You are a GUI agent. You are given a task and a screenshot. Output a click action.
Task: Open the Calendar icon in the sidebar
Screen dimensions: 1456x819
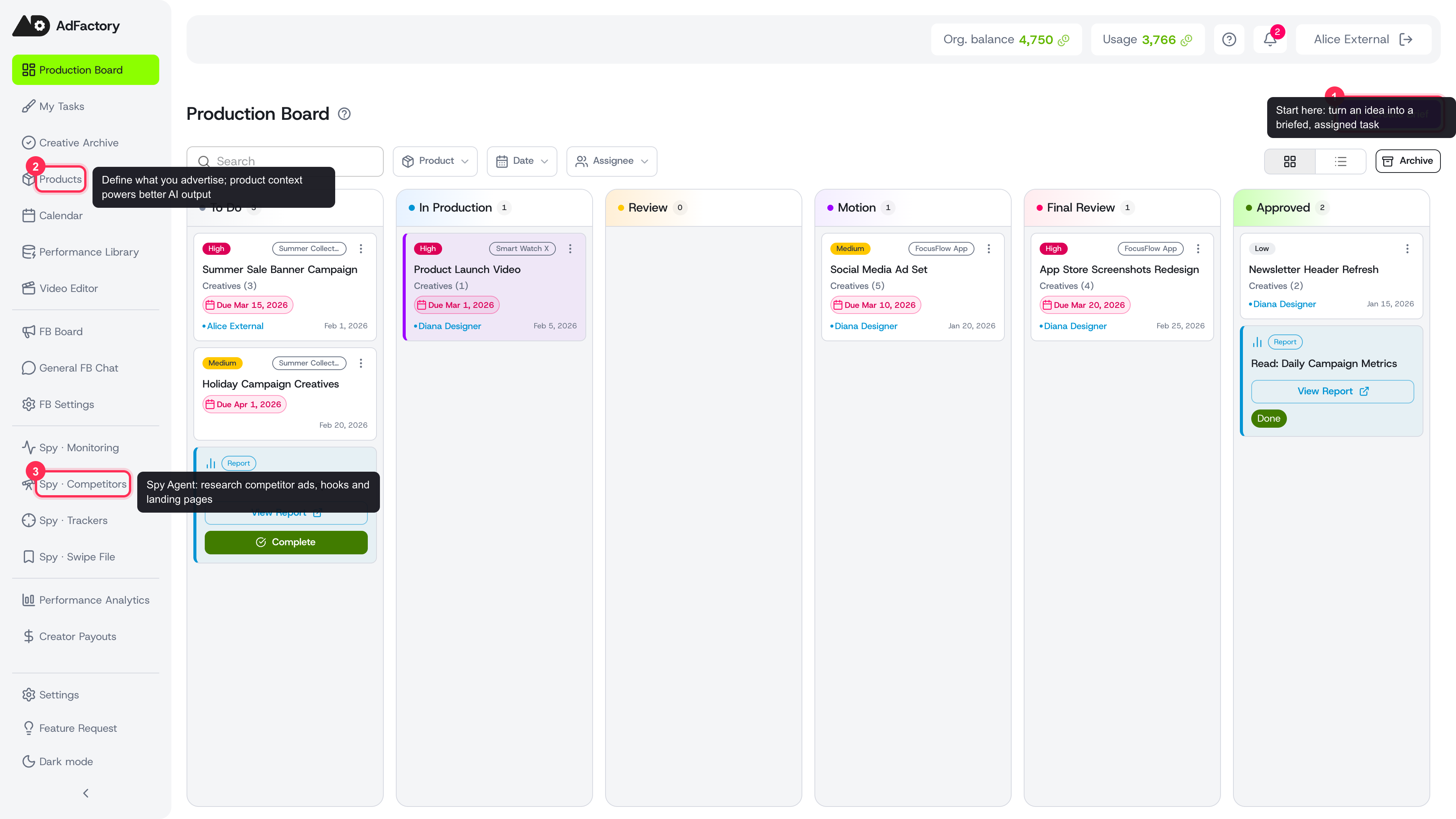coord(28,215)
